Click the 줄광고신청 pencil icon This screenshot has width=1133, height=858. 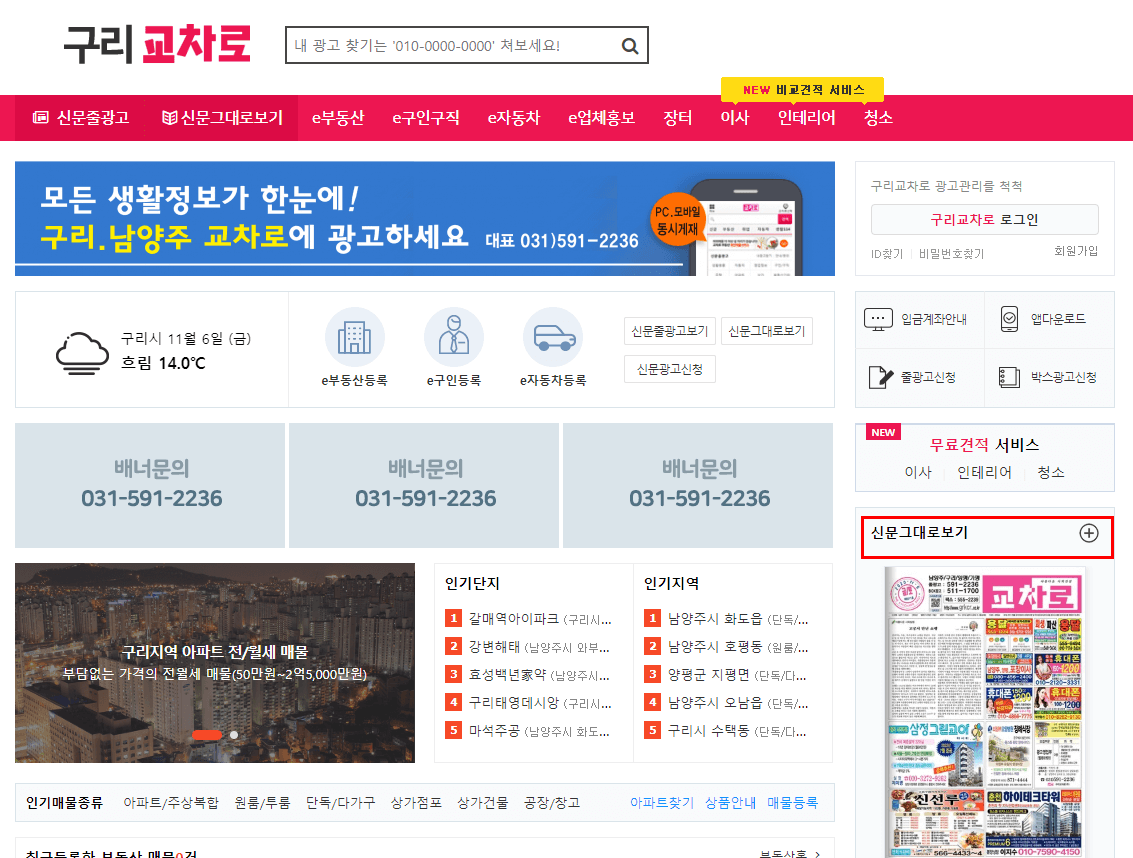coord(880,377)
